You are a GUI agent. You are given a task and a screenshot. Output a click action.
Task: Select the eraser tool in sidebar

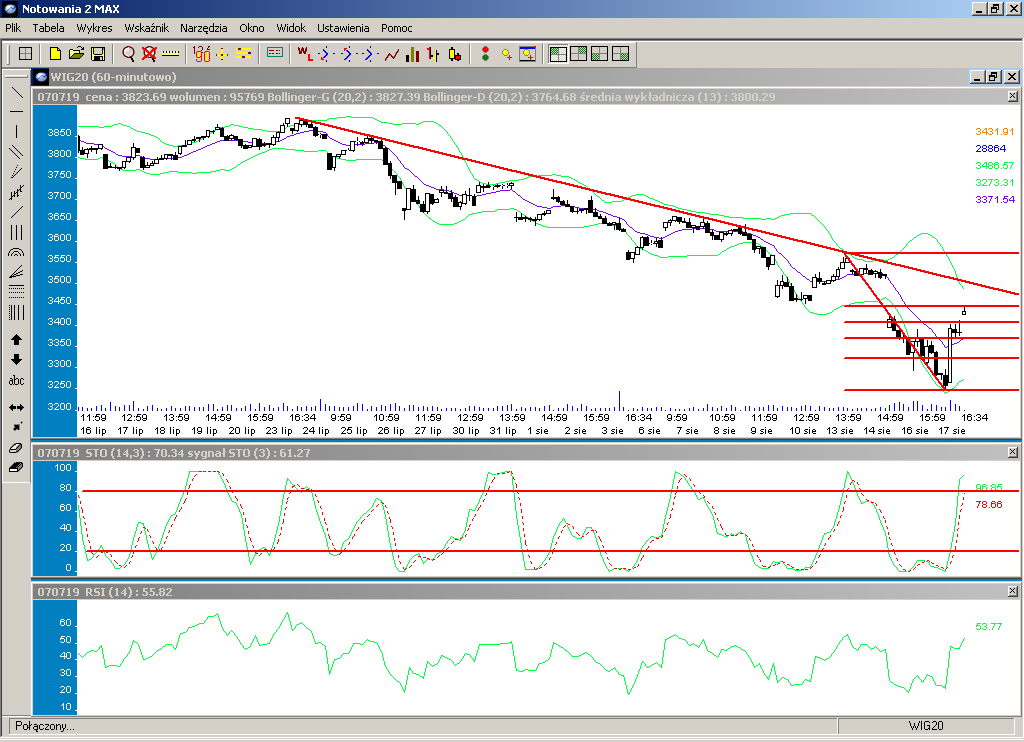click(x=16, y=466)
